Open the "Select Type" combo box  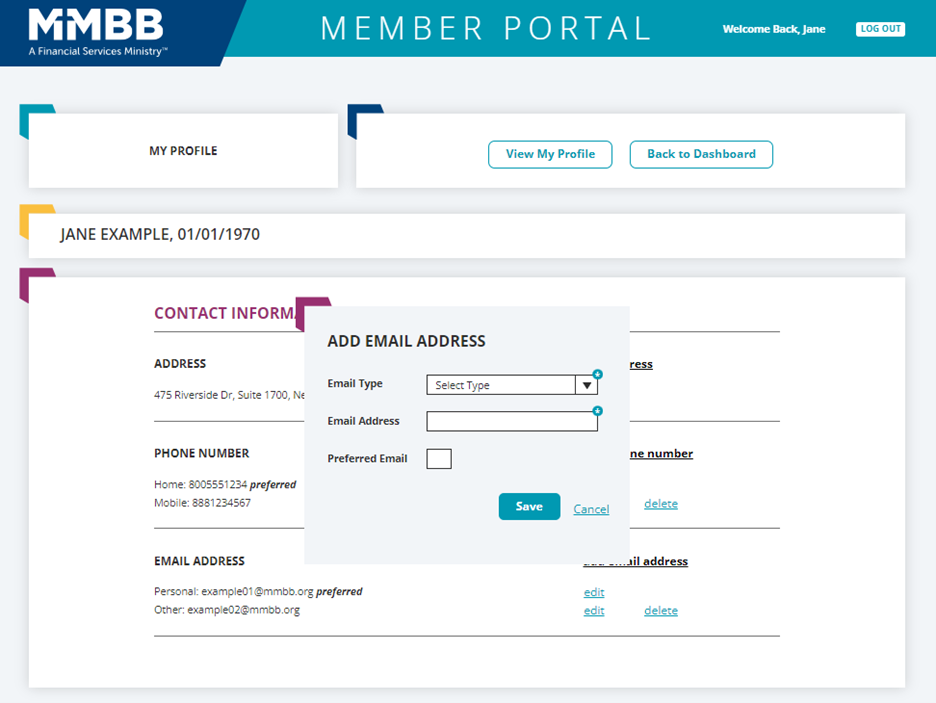[x=500, y=386]
